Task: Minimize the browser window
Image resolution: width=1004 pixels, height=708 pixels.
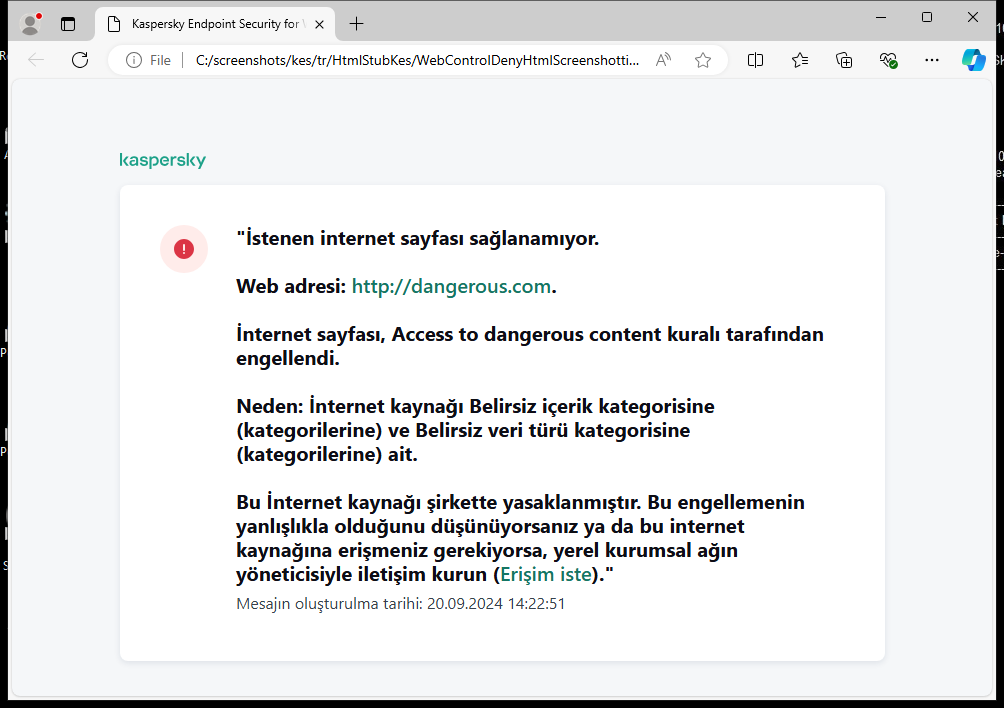Action: pyautogui.click(x=881, y=17)
